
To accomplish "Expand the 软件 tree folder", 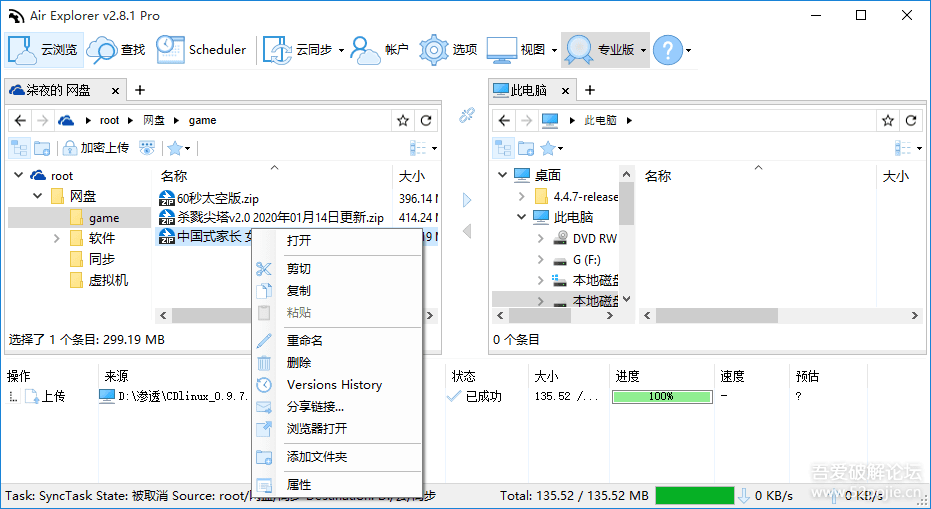I will point(56,239).
